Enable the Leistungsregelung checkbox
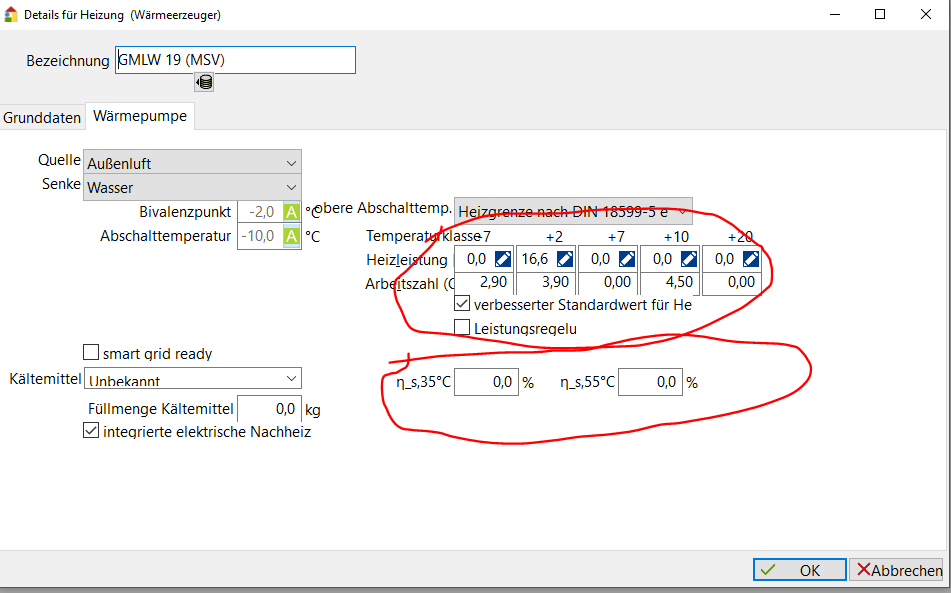Image resolution: width=951 pixels, height=593 pixels. pyautogui.click(x=462, y=328)
